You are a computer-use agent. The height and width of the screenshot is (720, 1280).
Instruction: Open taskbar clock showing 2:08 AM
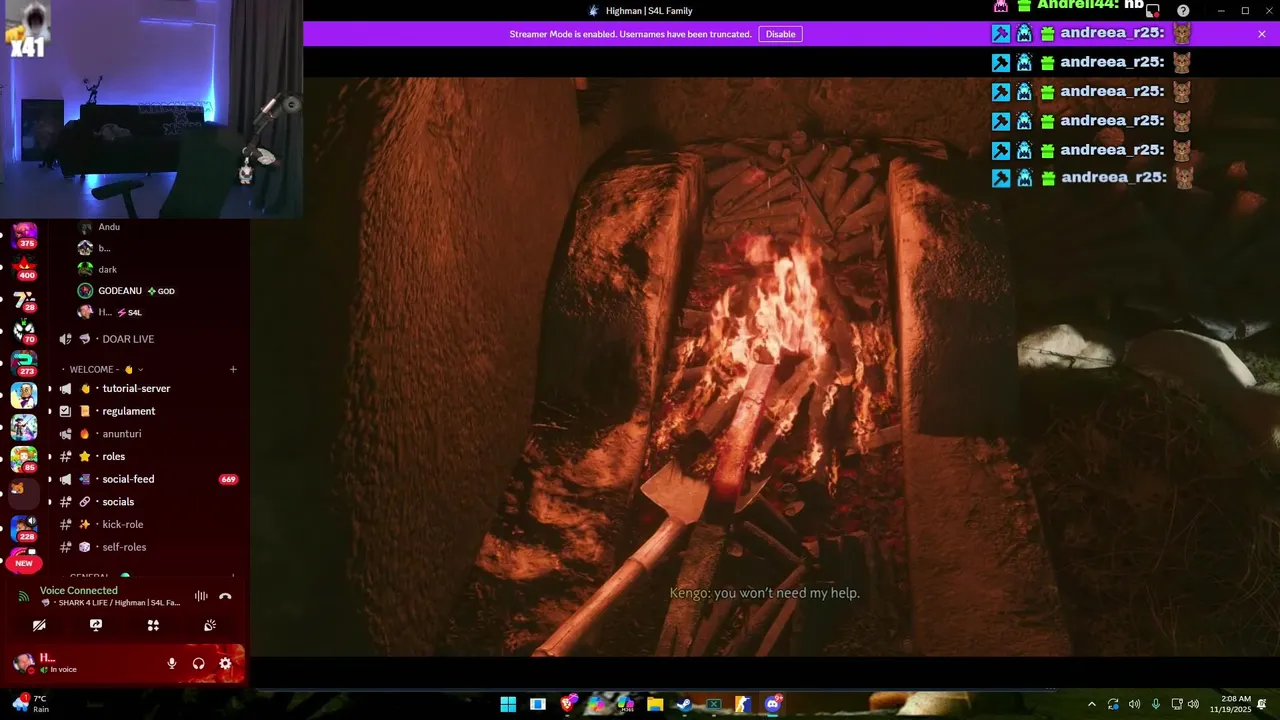[1230, 704]
